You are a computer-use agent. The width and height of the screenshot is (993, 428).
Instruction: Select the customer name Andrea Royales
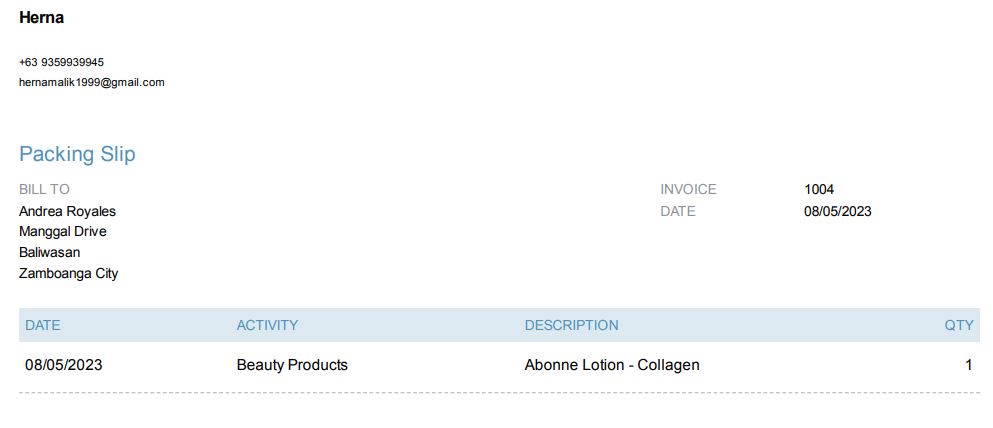pyautogui.click(x=67, y=211)
